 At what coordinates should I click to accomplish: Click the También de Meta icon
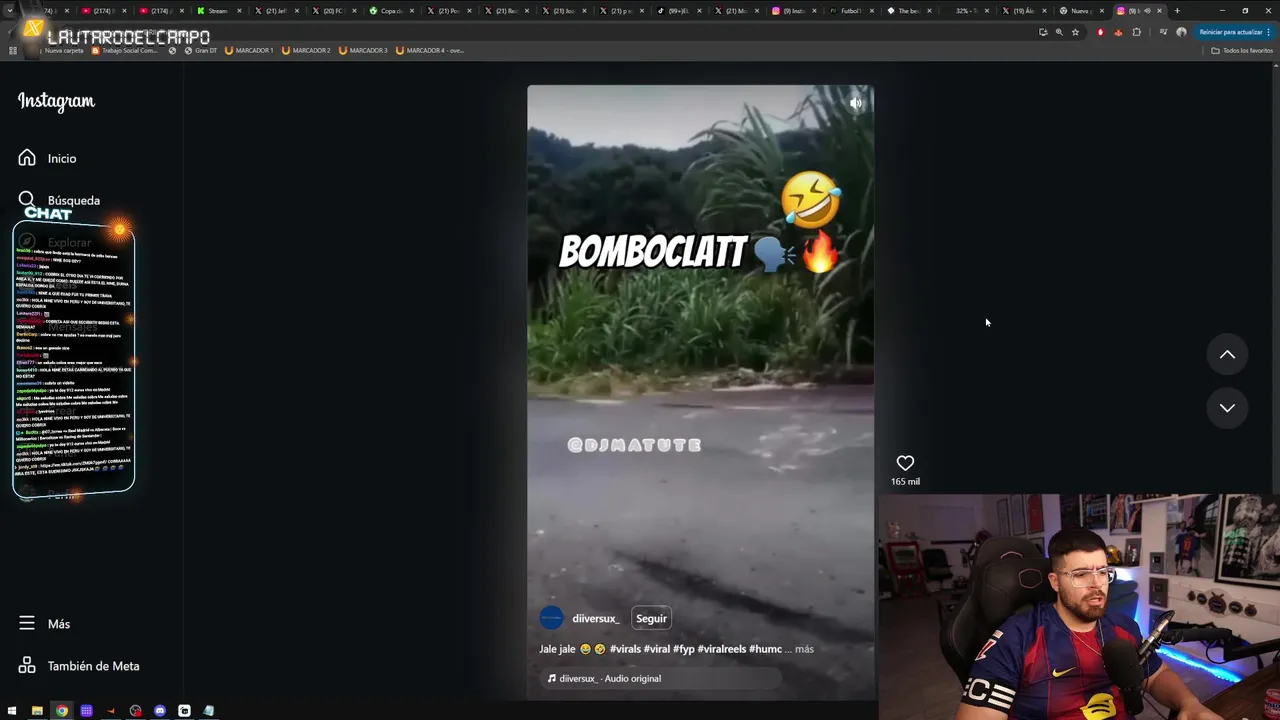[27, 665]
